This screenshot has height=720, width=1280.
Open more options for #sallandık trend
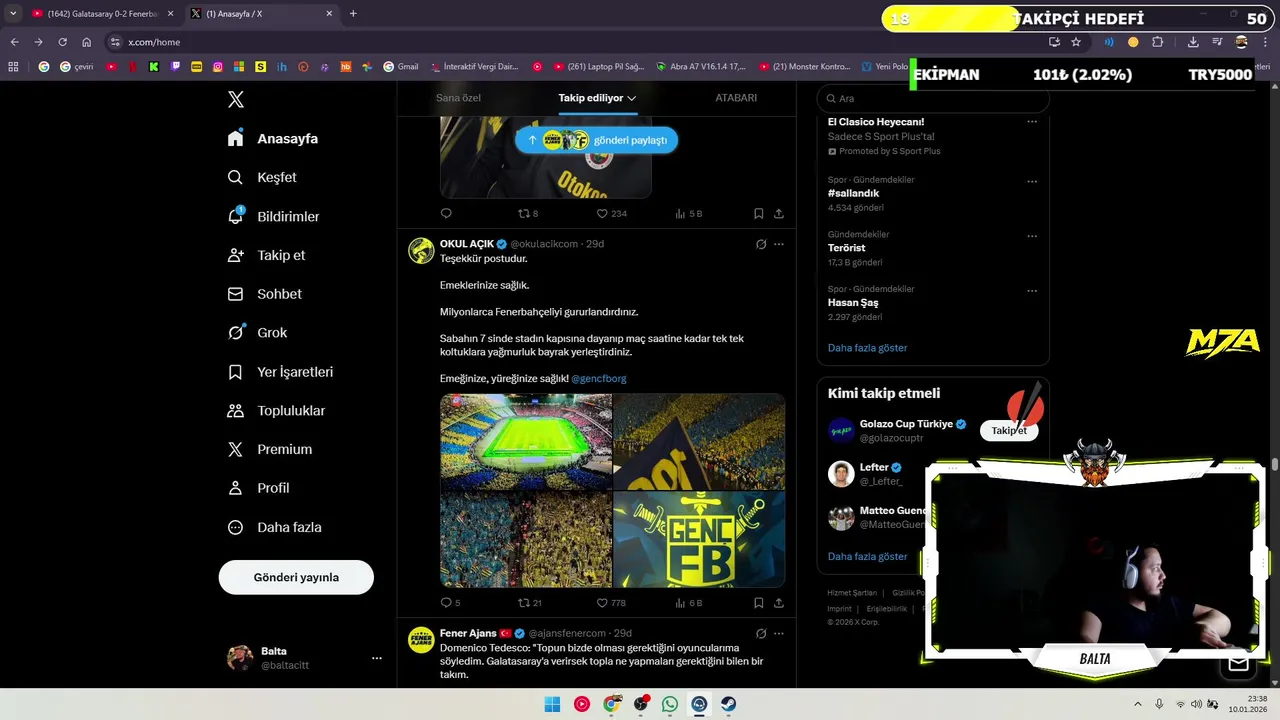point(1032,182)
